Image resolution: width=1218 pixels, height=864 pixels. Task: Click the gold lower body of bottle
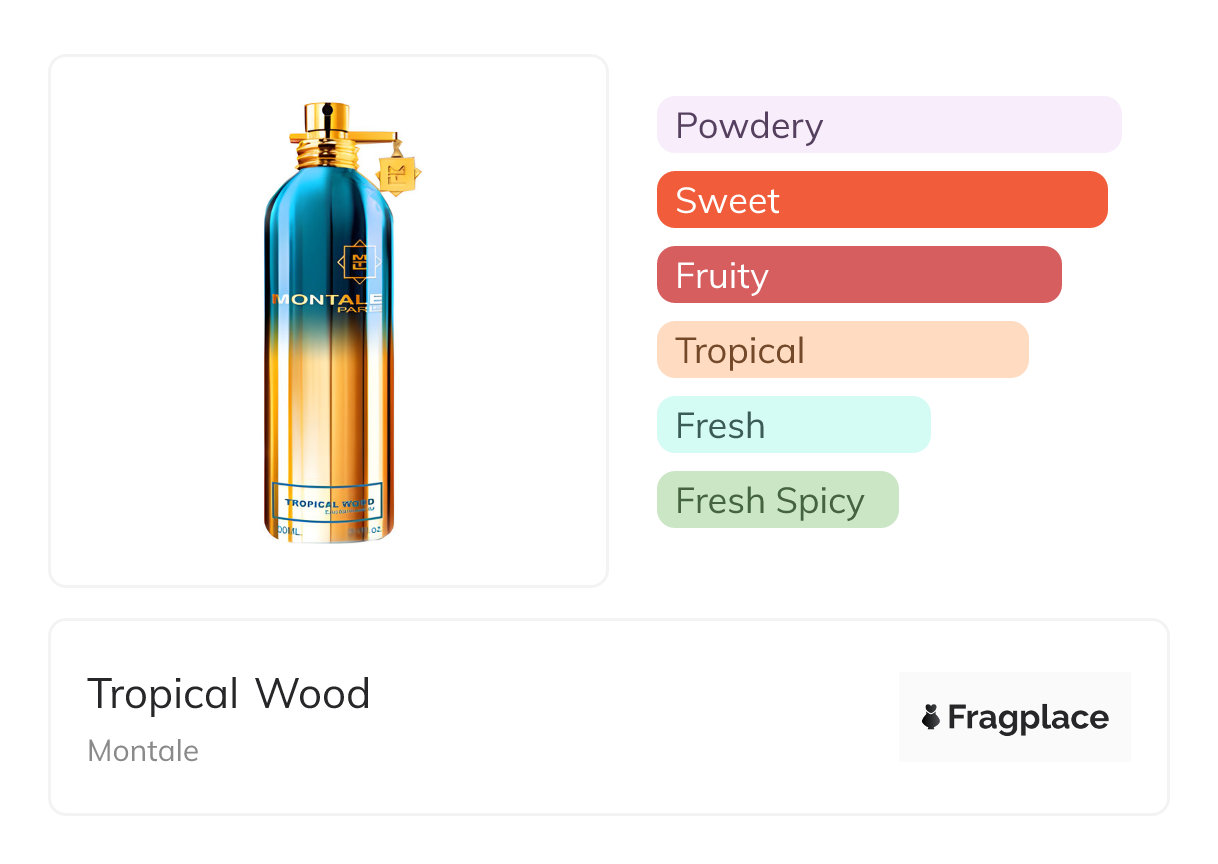pos(328,420)
